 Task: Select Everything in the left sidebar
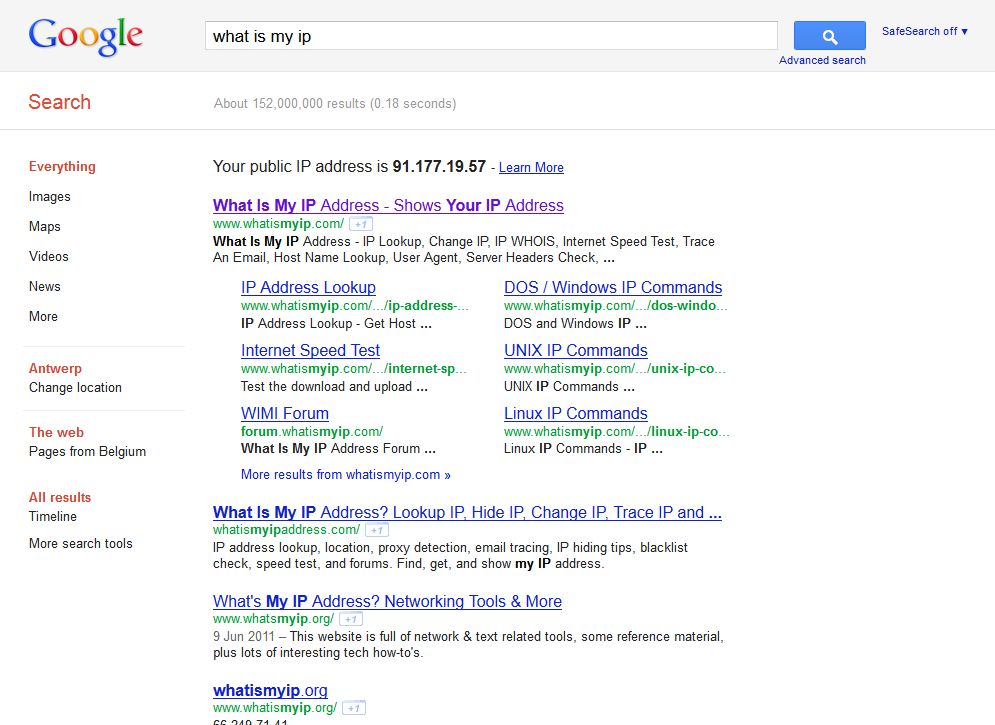62,166
